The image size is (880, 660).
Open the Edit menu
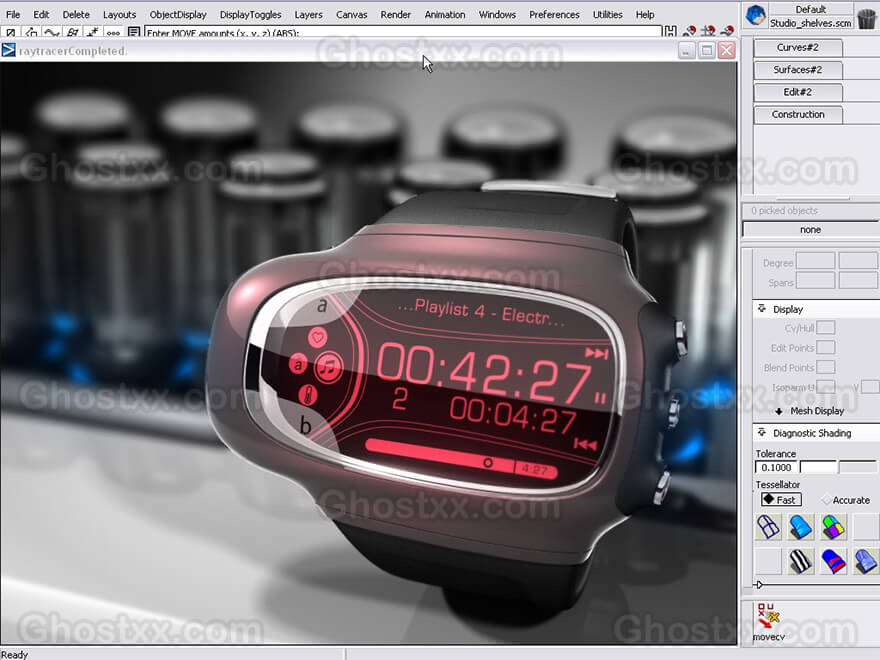41,15
